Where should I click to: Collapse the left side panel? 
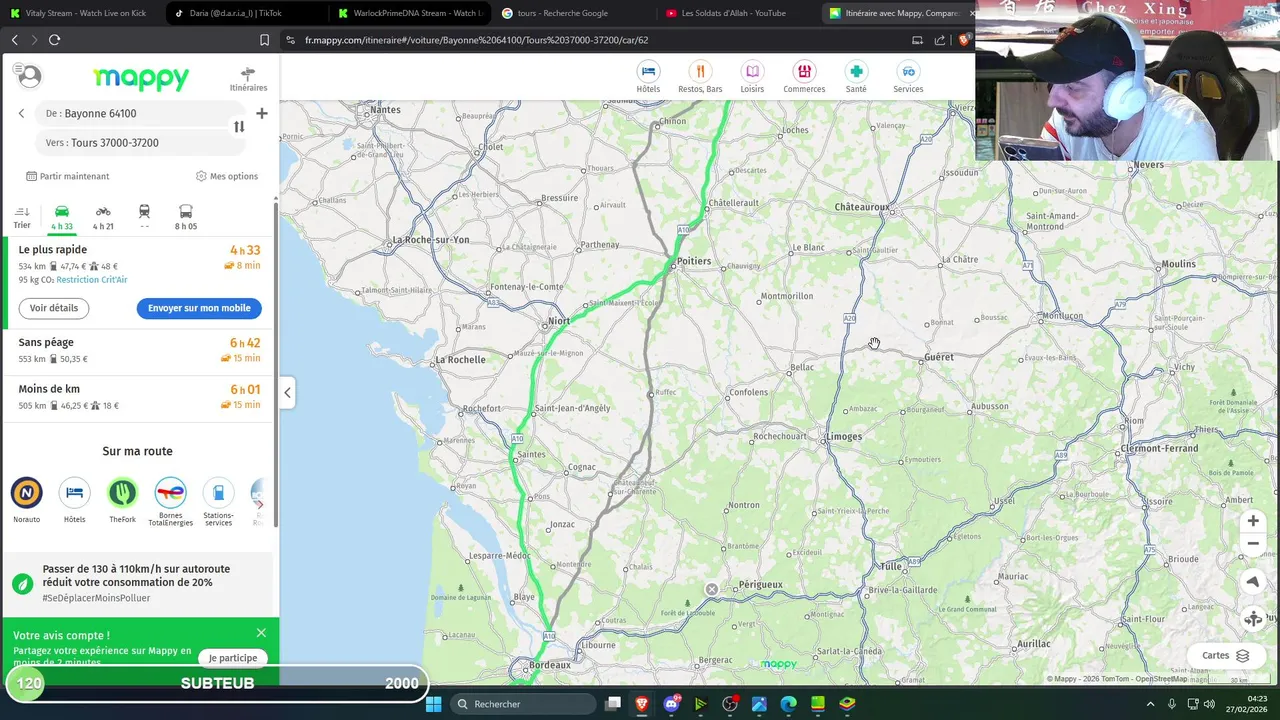(x=287, y=392)
